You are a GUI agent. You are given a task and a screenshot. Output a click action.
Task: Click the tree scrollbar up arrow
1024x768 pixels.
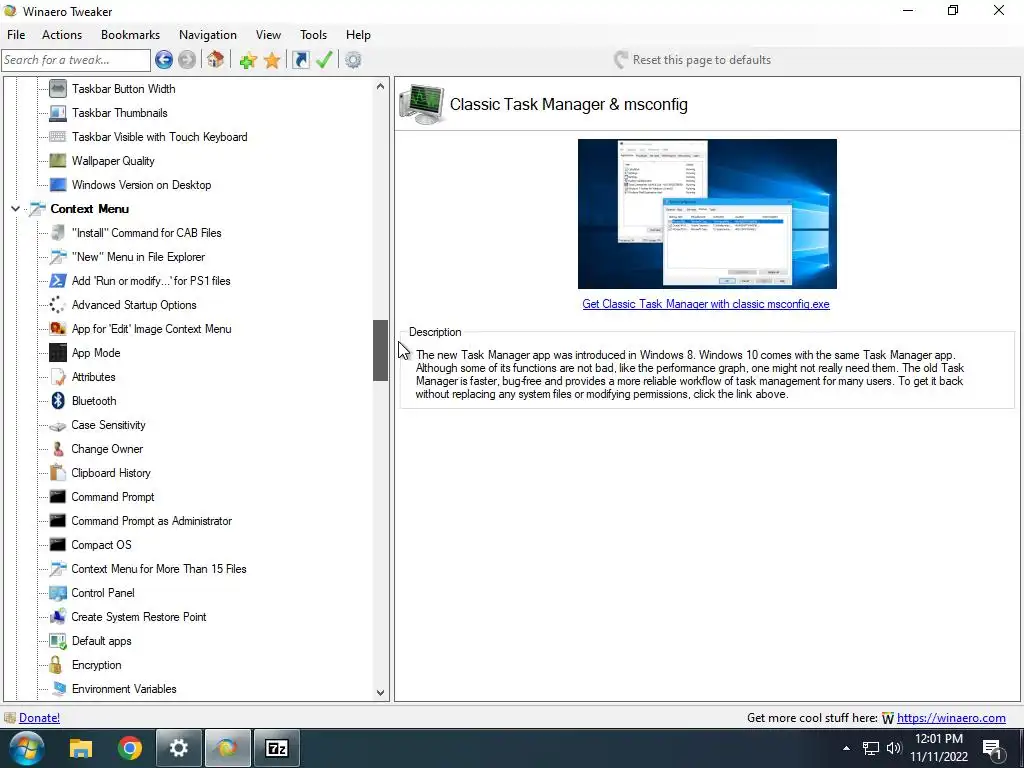click(381, 86)
